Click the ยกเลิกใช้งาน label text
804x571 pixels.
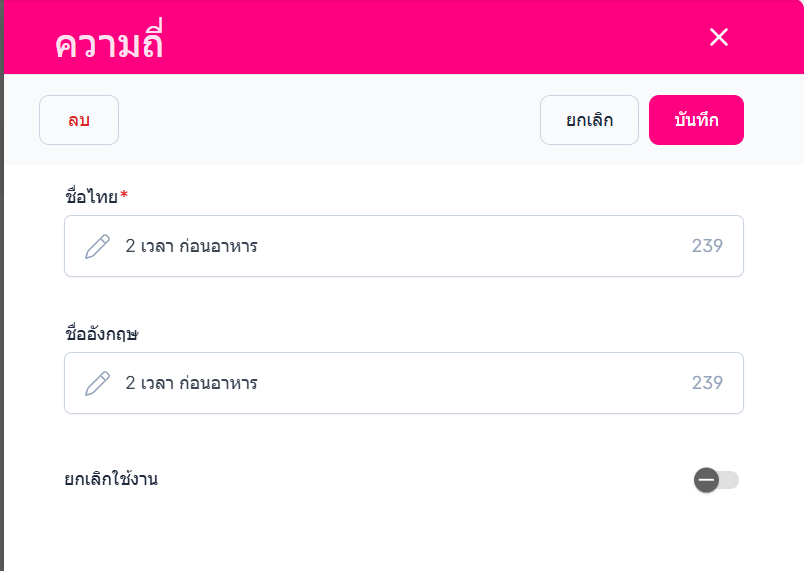pyautogui.click(x=111, y=479)
